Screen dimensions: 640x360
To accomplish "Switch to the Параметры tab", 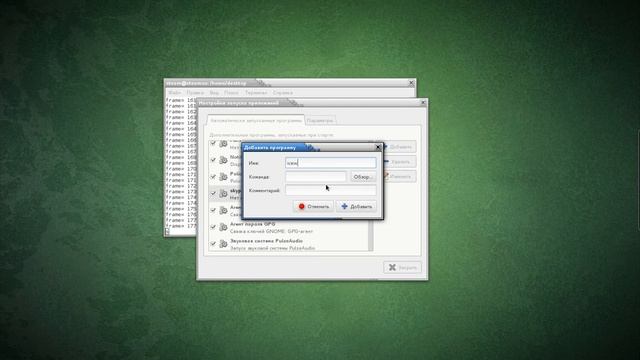I will click(320, 121).
